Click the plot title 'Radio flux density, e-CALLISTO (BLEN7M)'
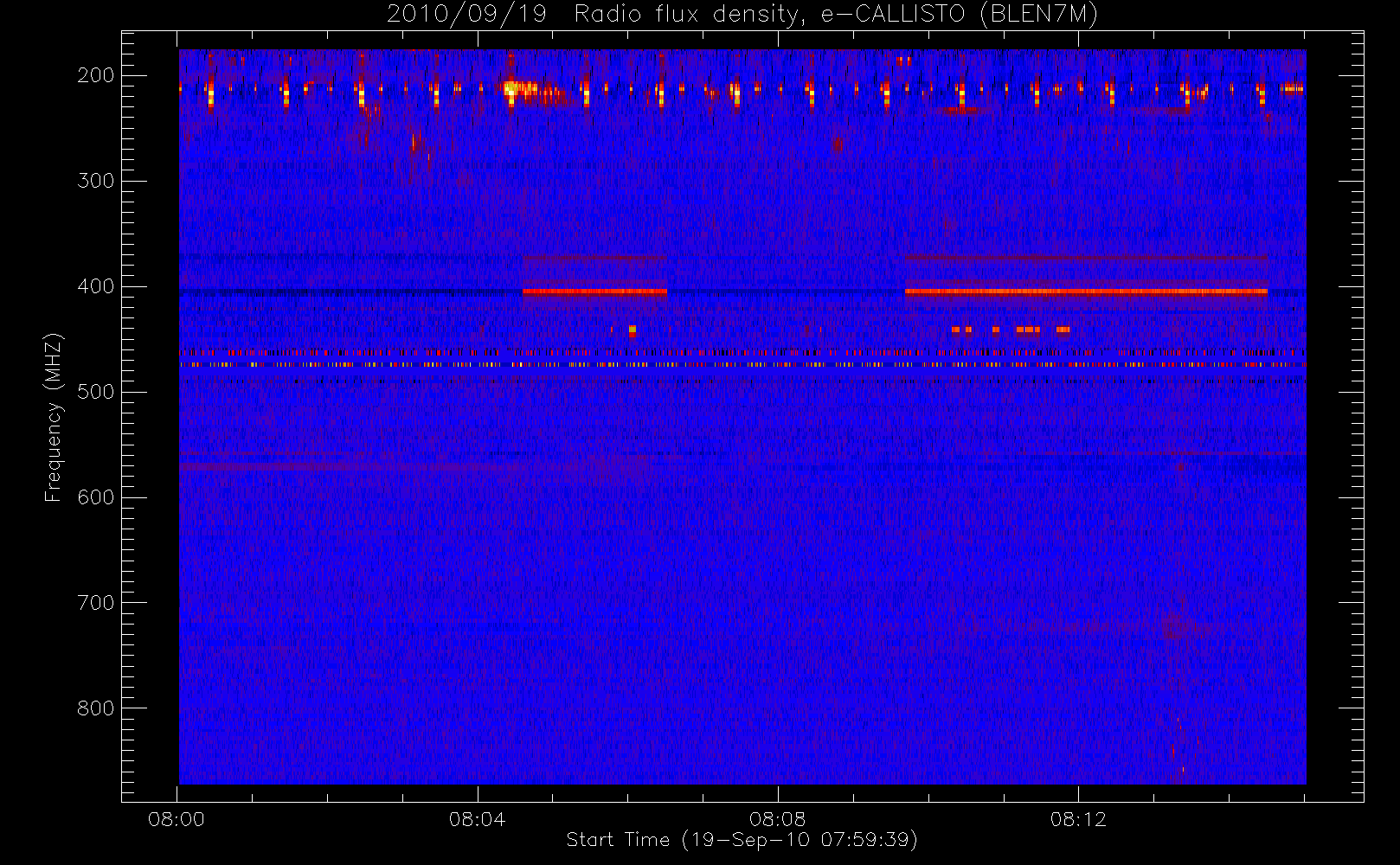Viewport: 1400px width, 865px height. [836, 15]
